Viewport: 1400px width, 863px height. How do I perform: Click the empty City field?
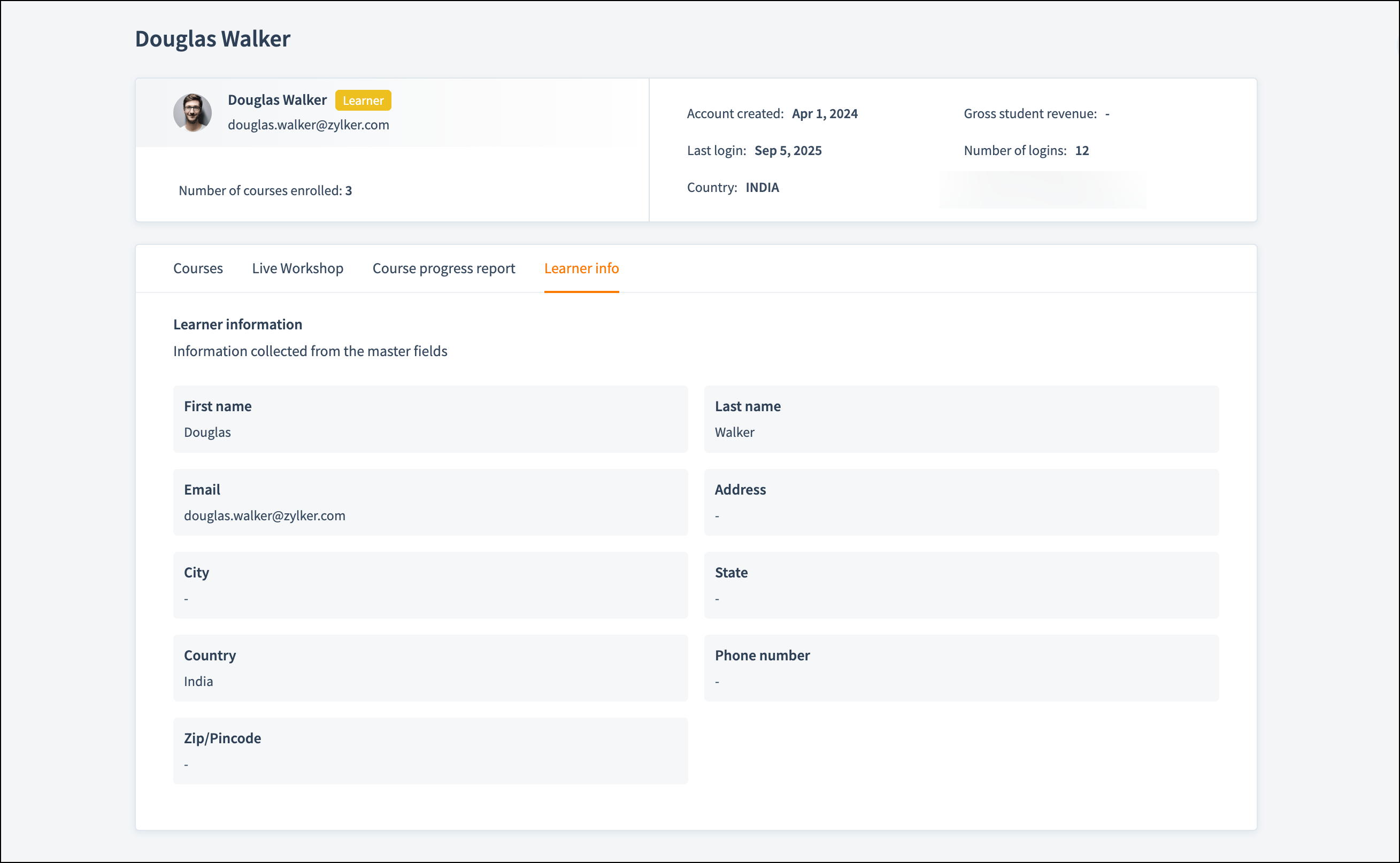click(430, 585)
